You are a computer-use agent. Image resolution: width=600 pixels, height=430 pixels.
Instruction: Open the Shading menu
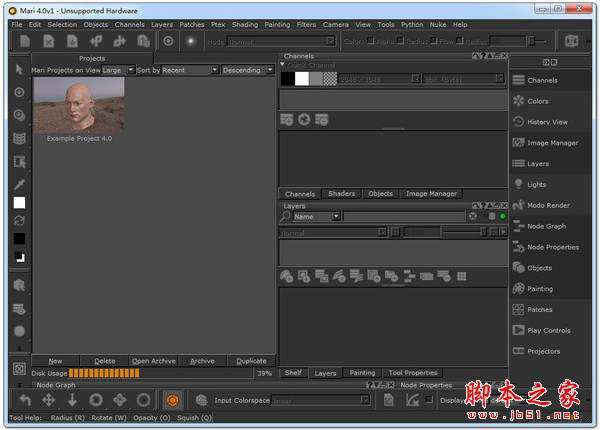[x=245, y=24]
